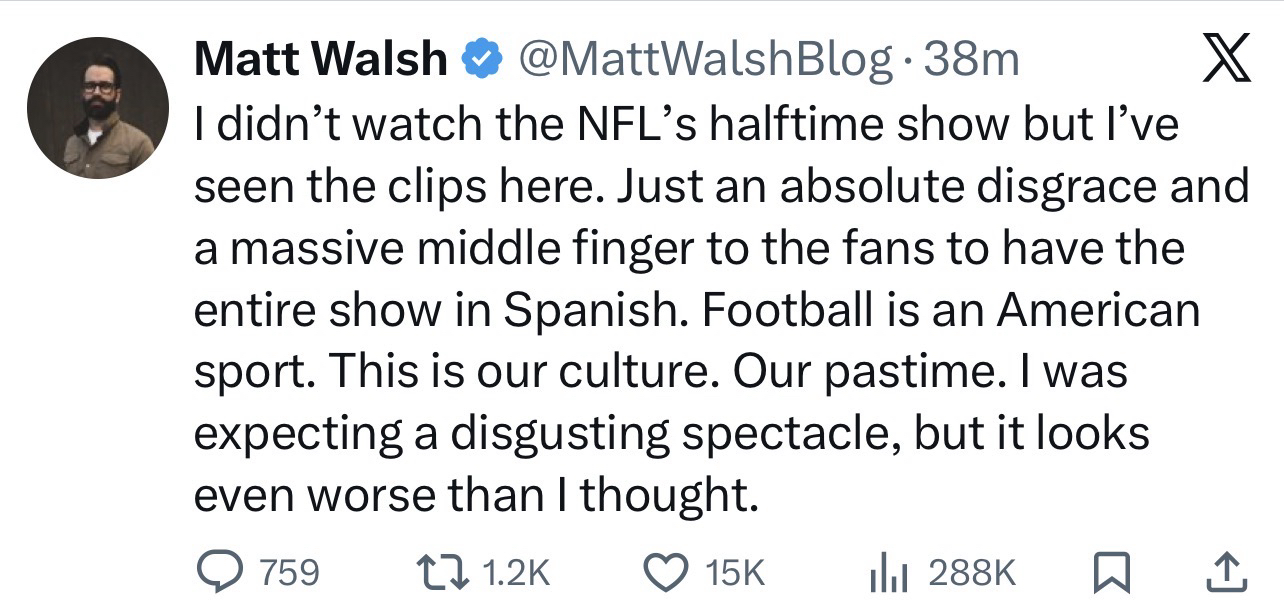Click the 38m timestamp
This screenshot has width=1284, height=613.
(972, 61)
